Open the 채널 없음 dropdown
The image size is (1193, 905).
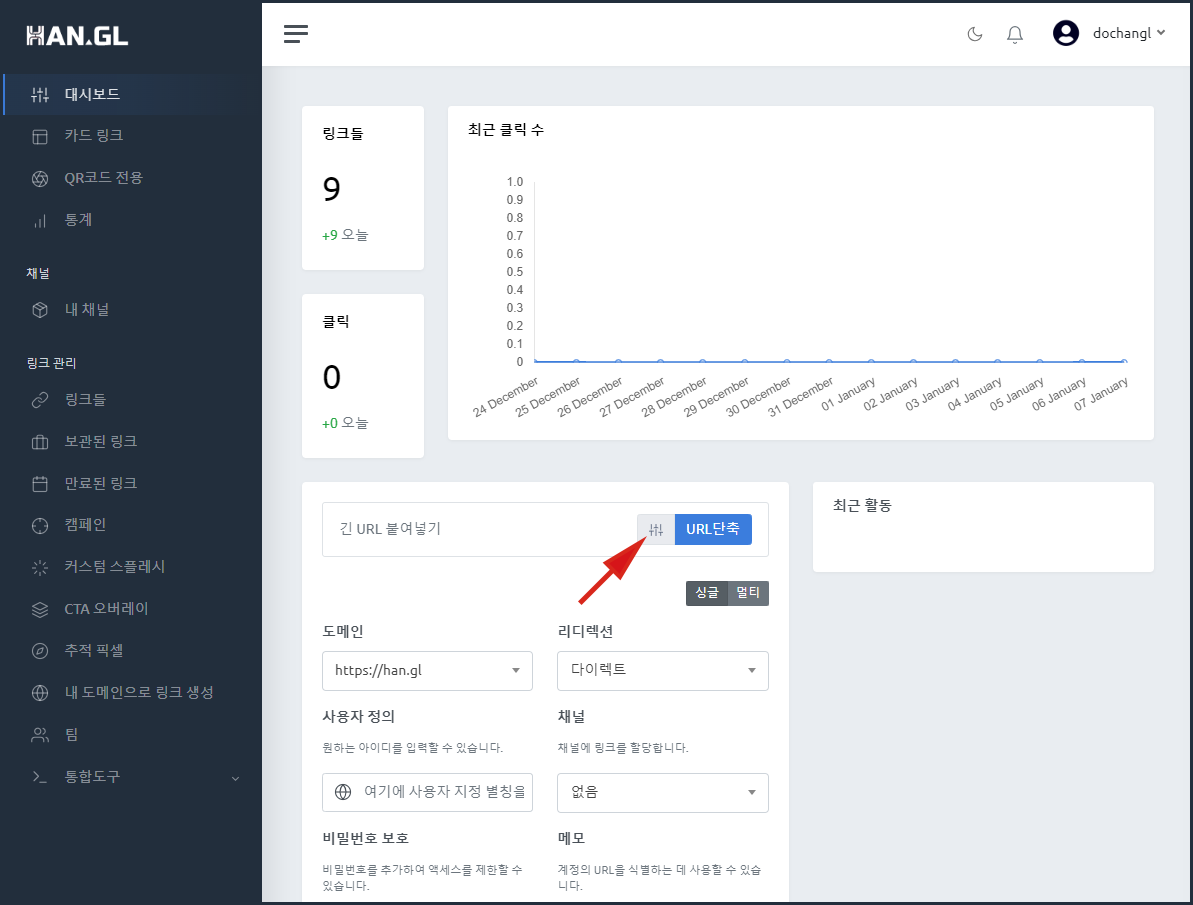[x=663, y=792]
